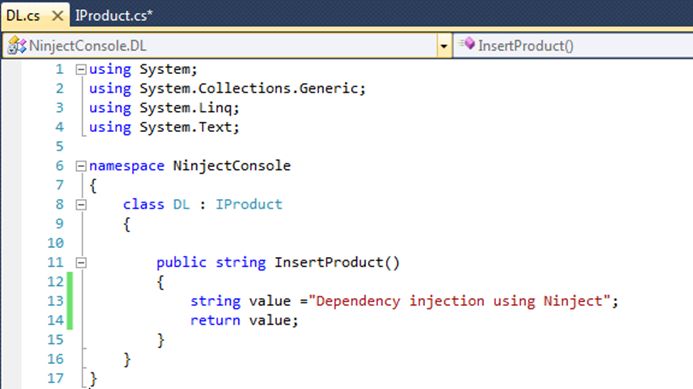Place cursor in the Dependency injection string
This screenshot has height=389, width=693.
click(x=460, y=301)
